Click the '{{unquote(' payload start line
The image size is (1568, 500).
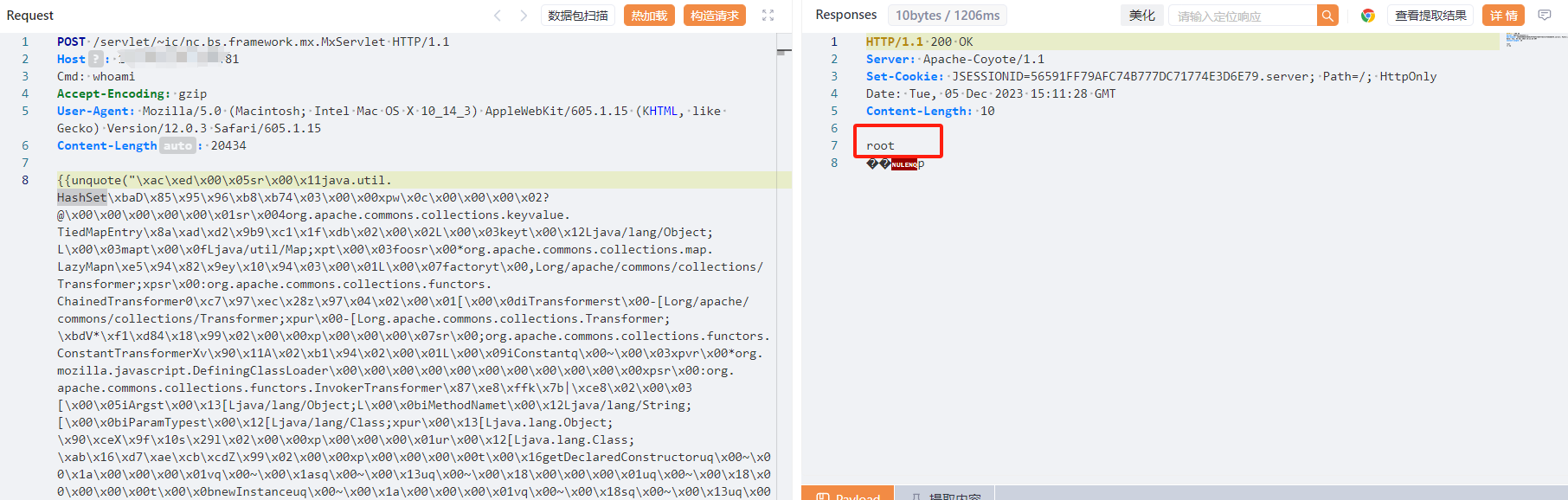[x=224, y=180]
